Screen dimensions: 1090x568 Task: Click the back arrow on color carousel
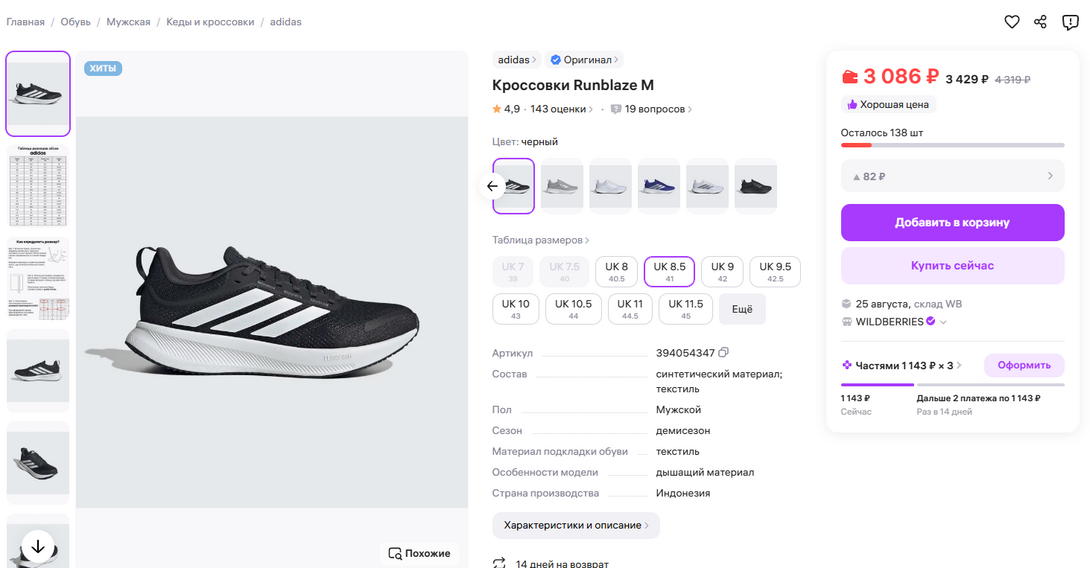tap(492, 186)
